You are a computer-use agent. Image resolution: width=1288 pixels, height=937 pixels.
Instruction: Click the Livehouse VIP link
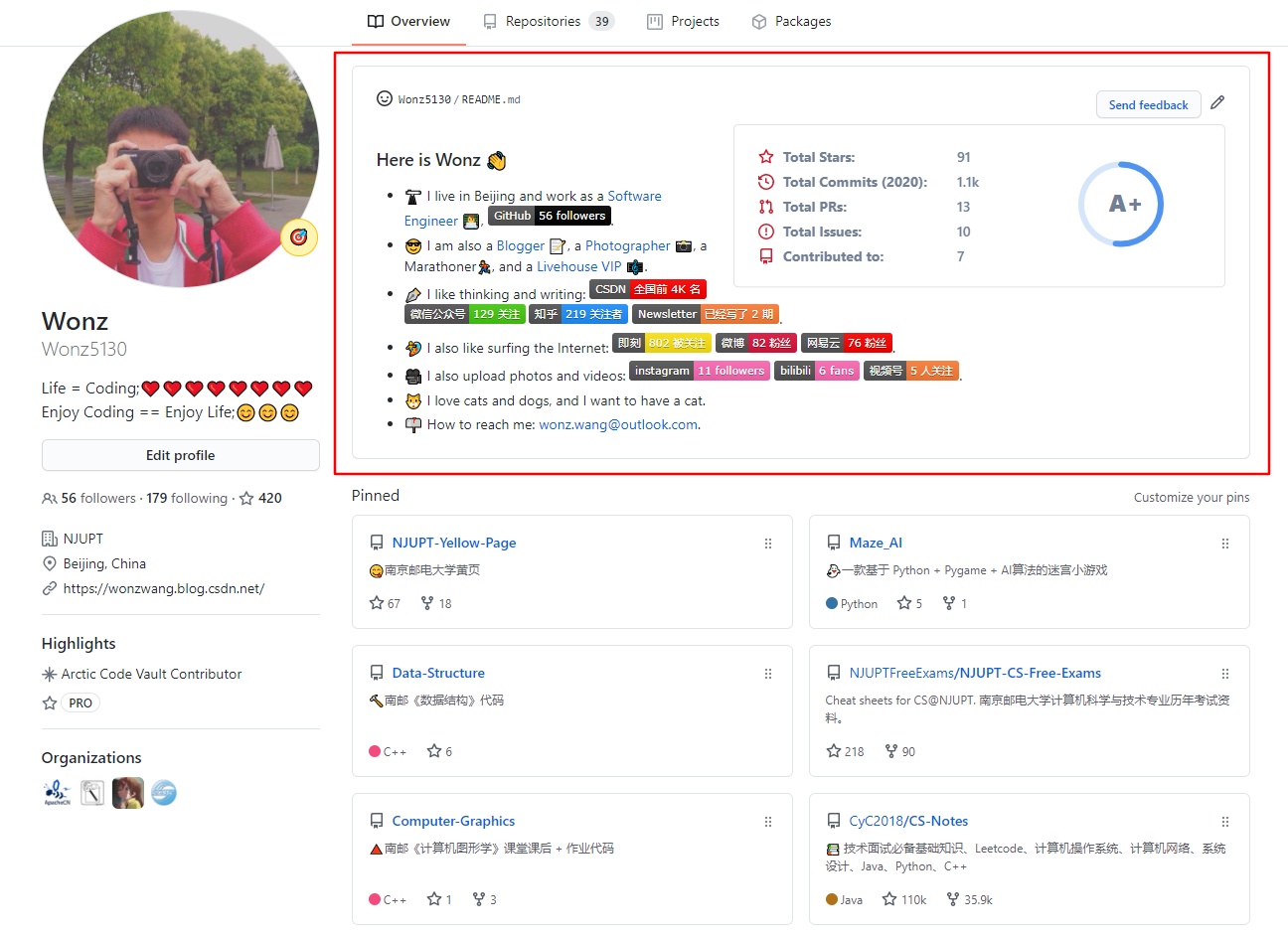[579, 266]
